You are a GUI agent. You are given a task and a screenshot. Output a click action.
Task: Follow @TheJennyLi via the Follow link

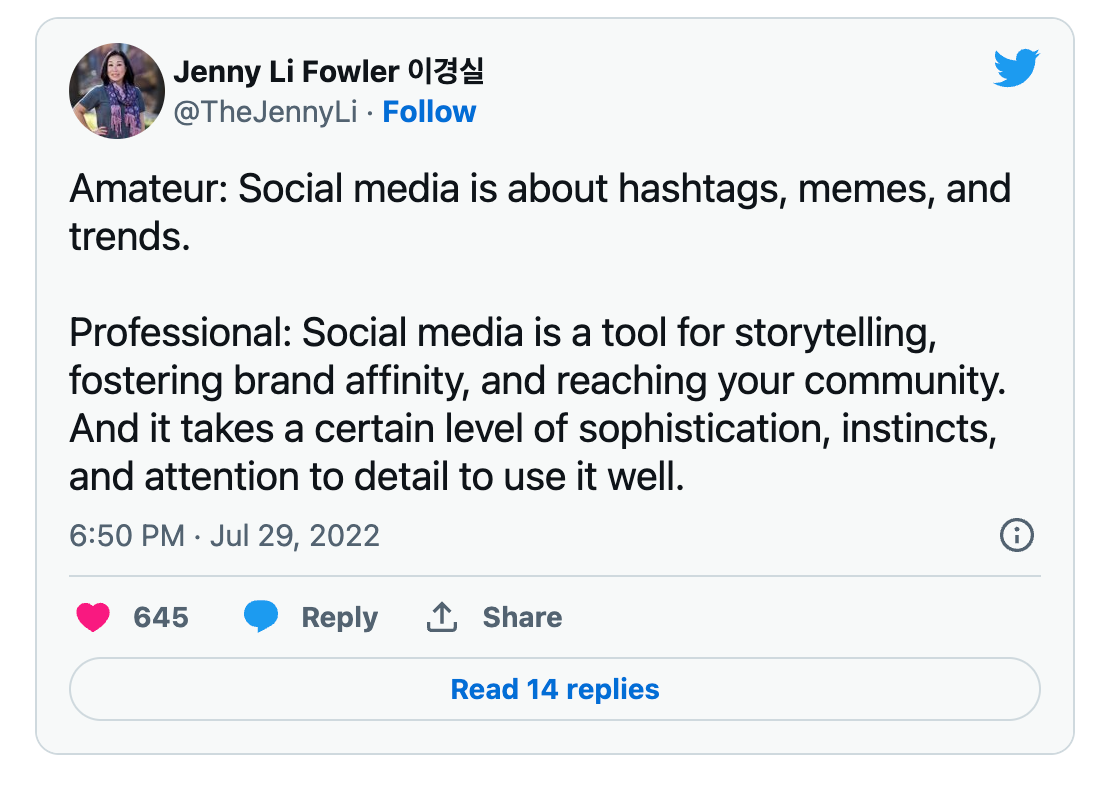429,112
